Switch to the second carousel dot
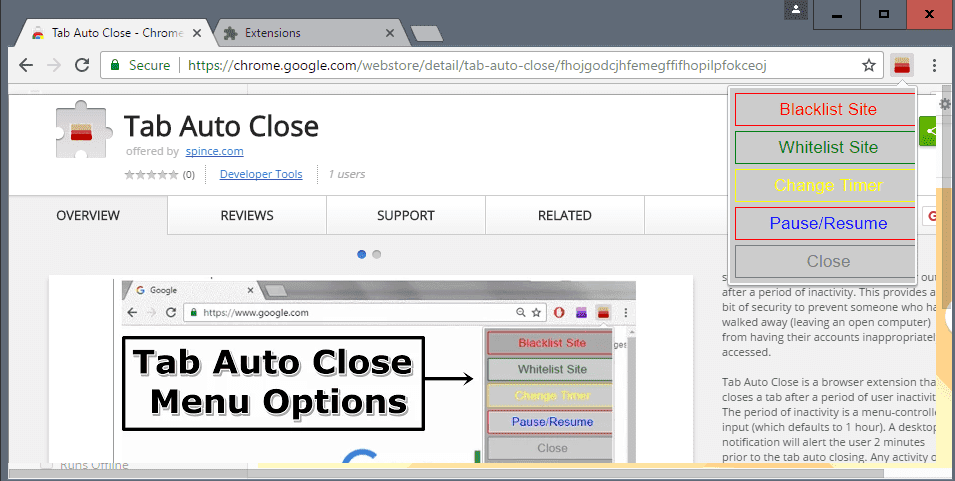 (377, 254)
